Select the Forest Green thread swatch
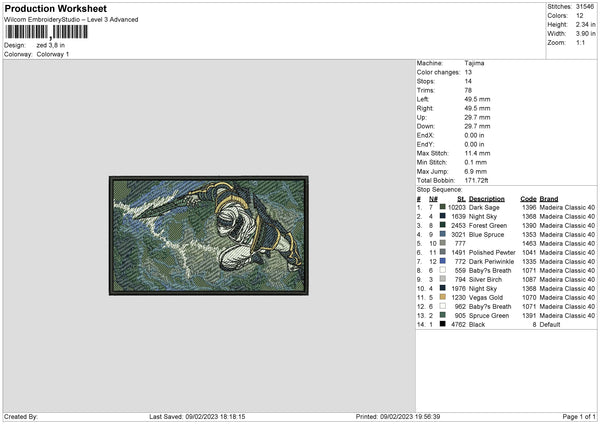 tap(441, 224)
